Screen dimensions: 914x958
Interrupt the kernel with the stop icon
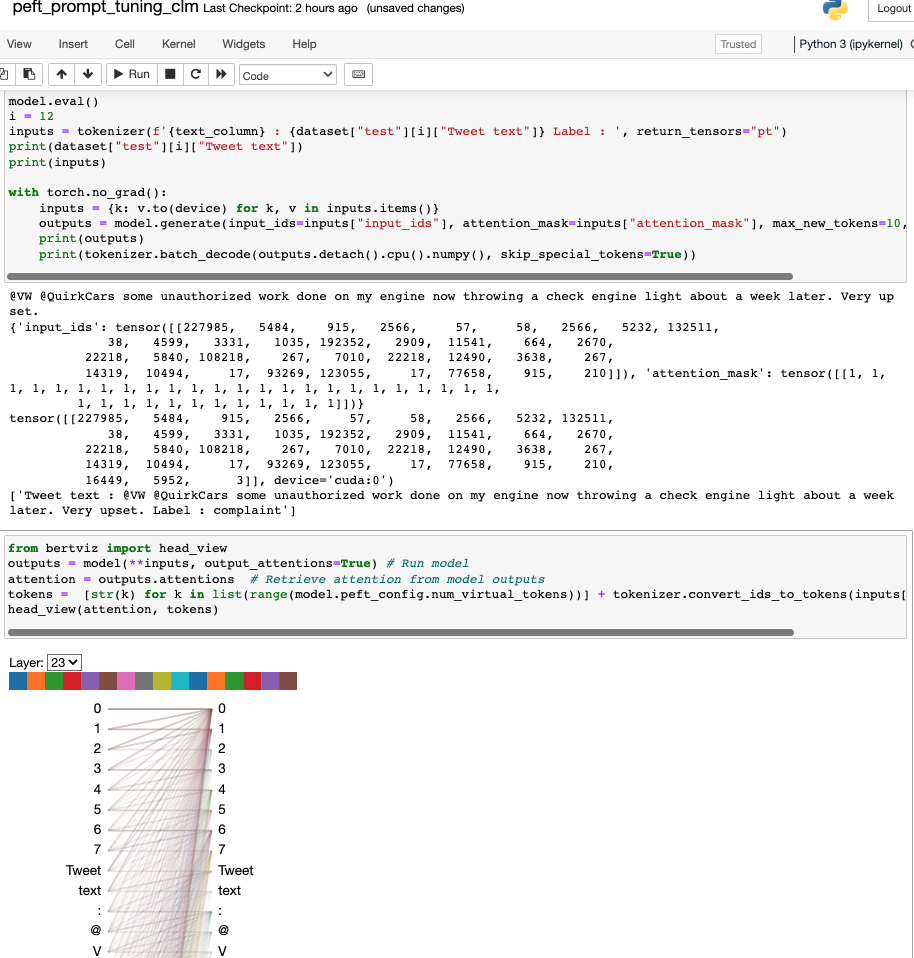[169, 73]
